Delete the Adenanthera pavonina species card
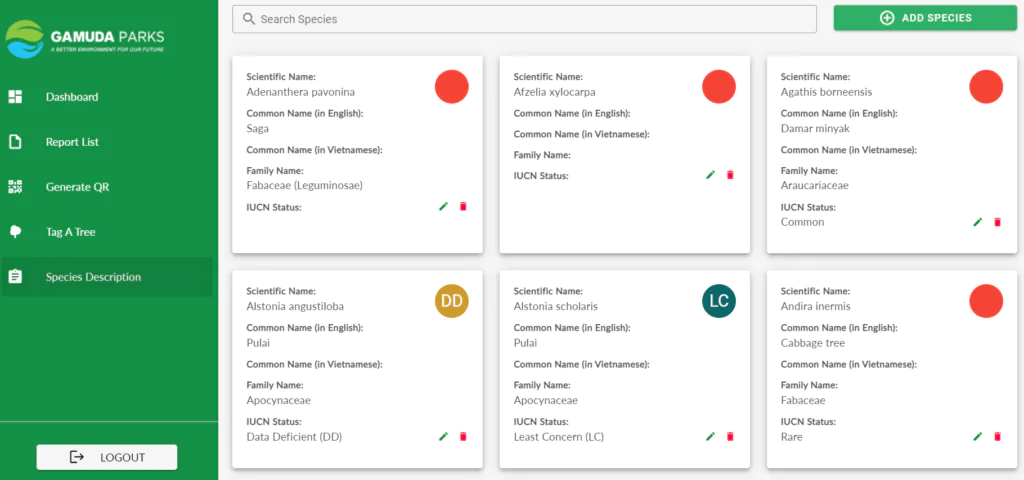This screenshot has height=480, width=1024. (x=463, y=206)
